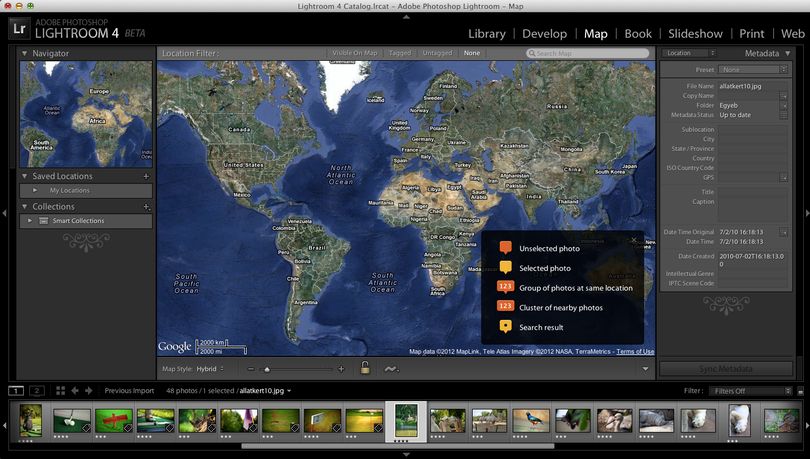Open the grid view icon in filmstrip

click(60, 390)
